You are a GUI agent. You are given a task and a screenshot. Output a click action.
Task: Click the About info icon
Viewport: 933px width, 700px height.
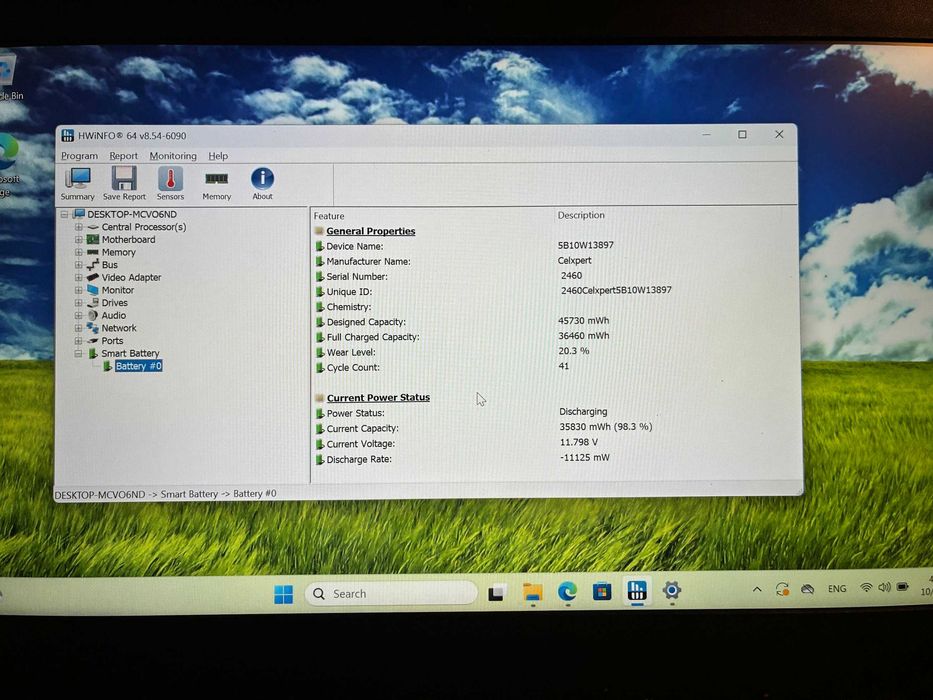[262, 183]
